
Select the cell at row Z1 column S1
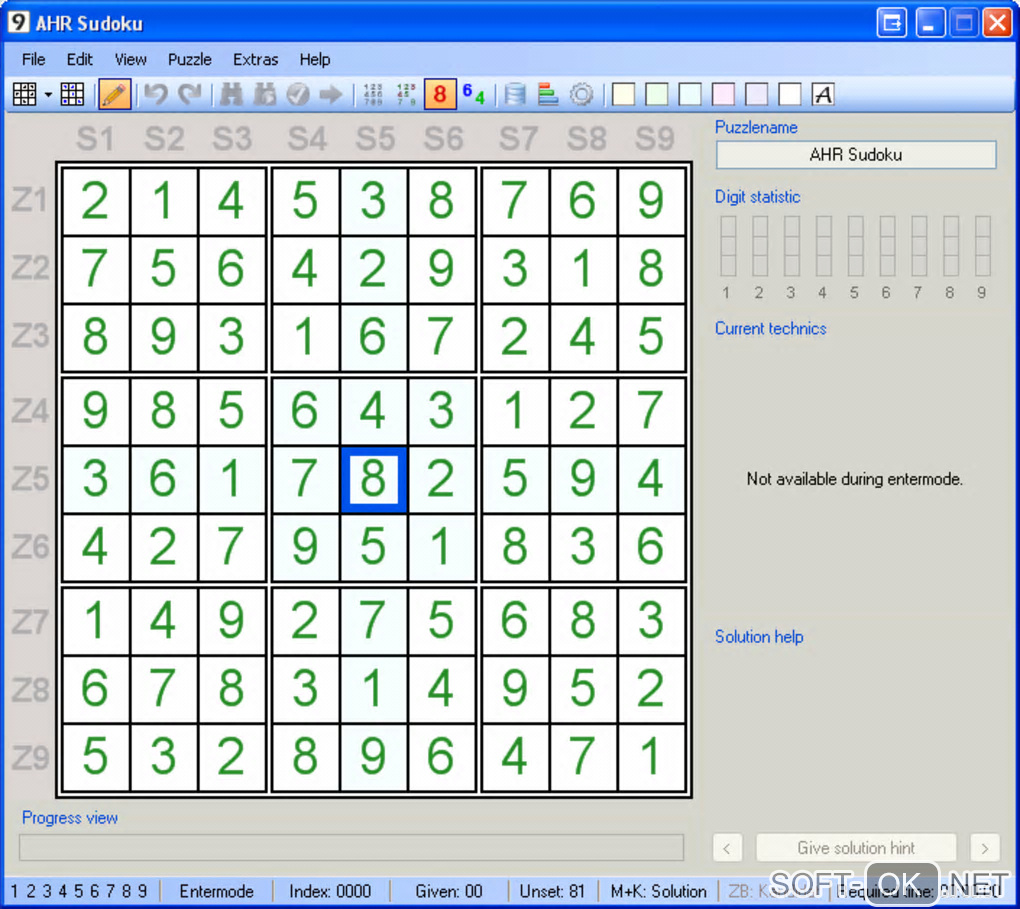96,200
